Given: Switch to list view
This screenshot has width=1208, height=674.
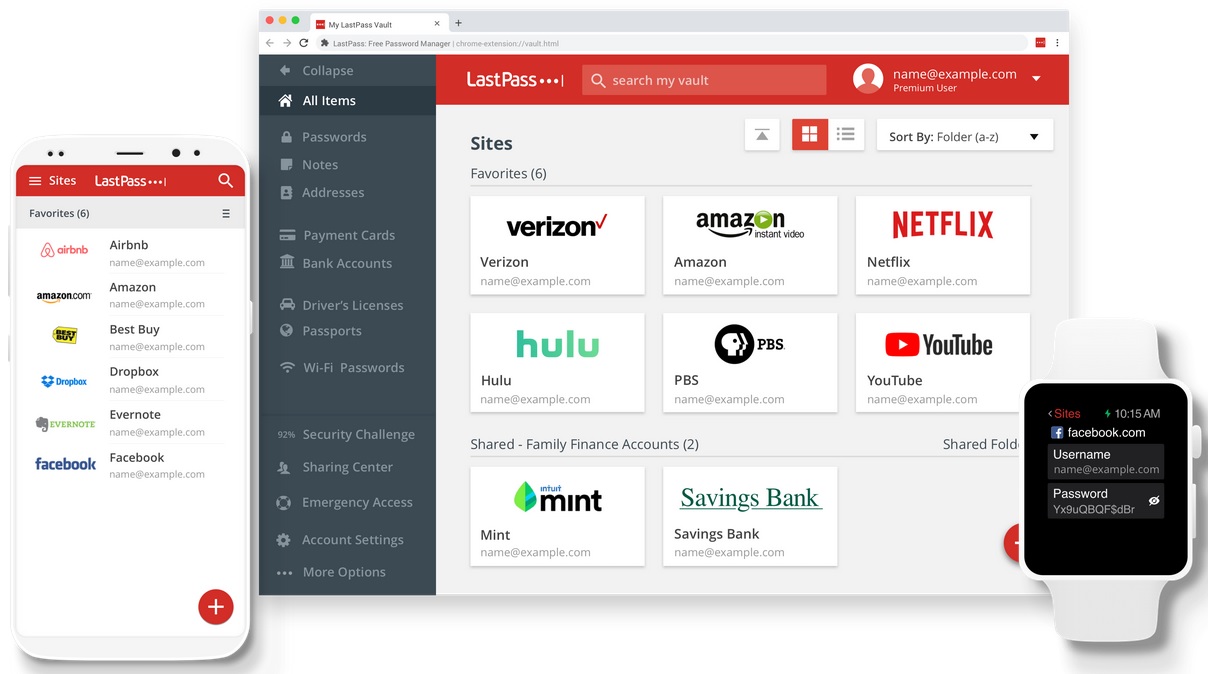Looking at the screenshot, I should [846, 135].
